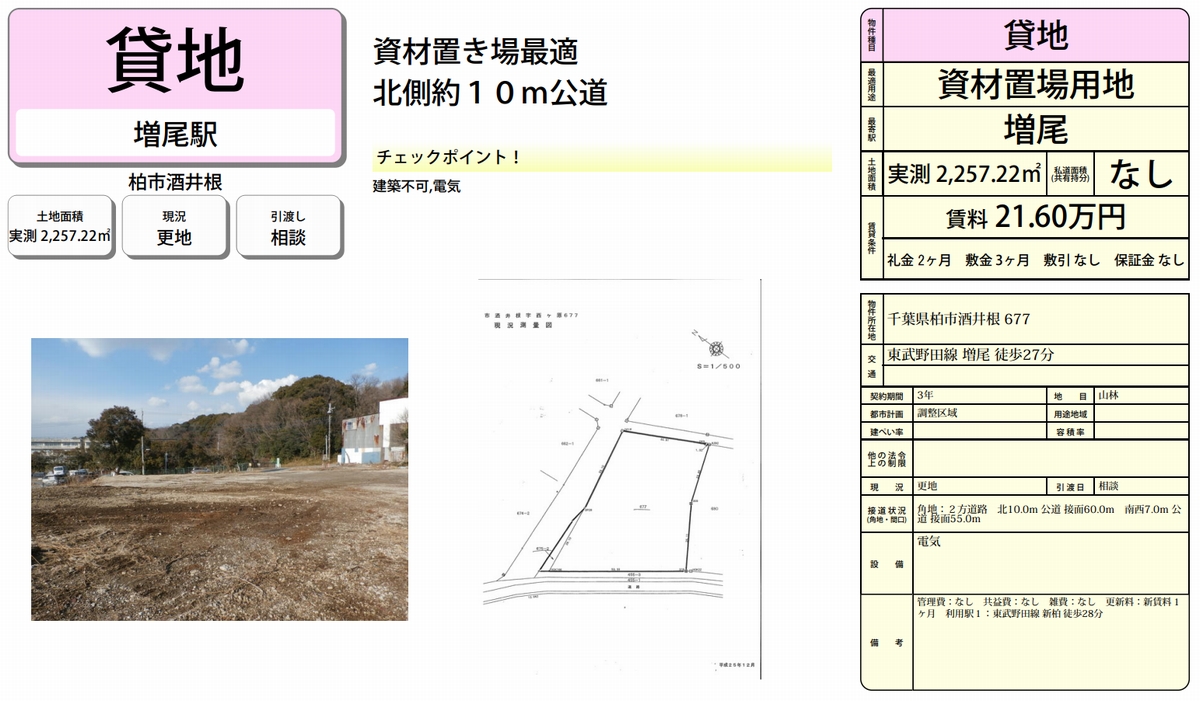Open the vacant lot photograph

(219, 479)
